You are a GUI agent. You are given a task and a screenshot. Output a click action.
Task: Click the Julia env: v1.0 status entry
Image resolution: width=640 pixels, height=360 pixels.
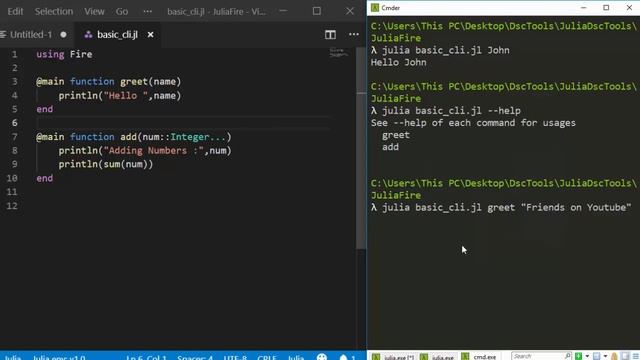(59, 357)
